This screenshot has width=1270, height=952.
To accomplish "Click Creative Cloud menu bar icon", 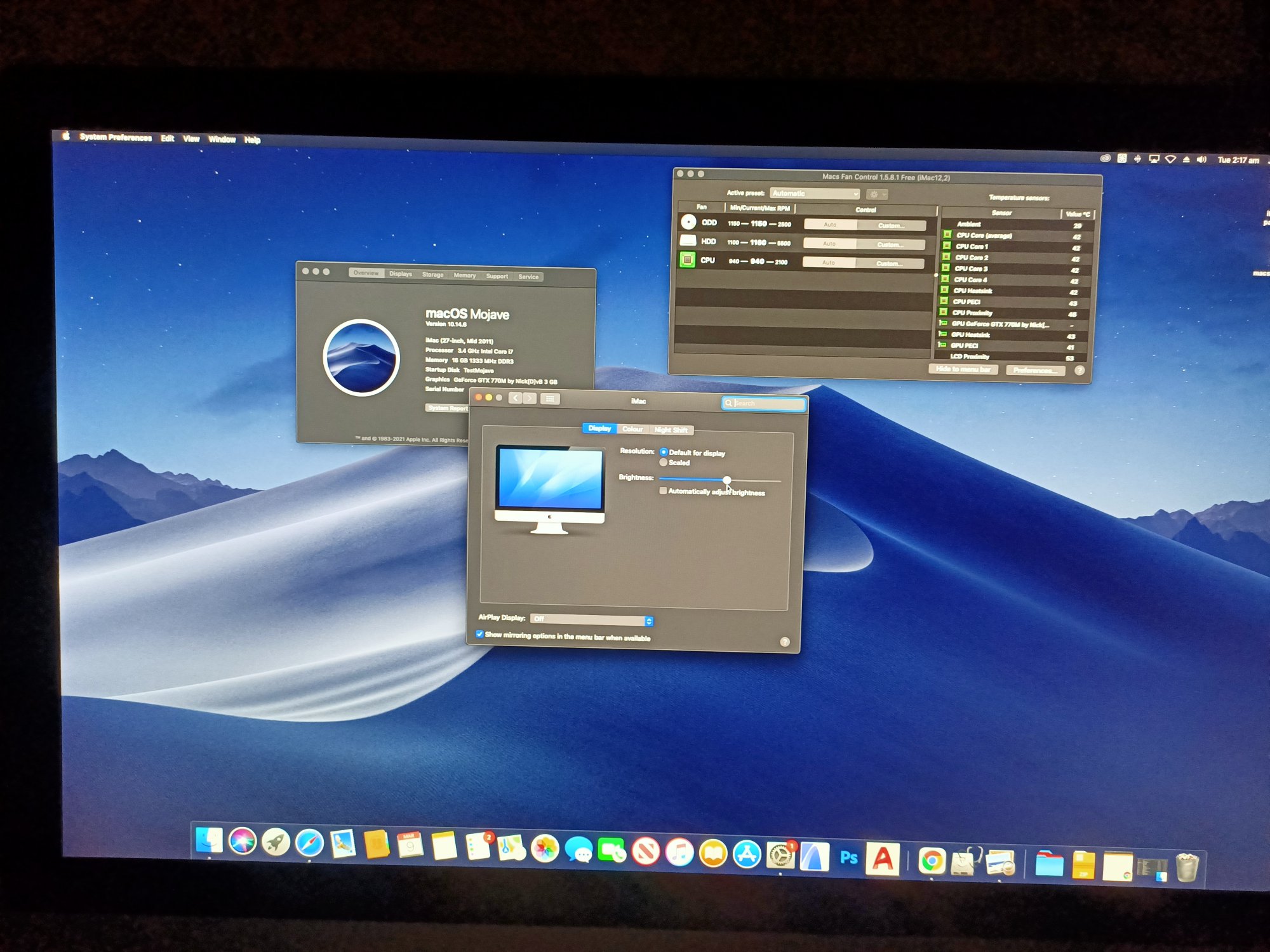I will click(1106, 159).
